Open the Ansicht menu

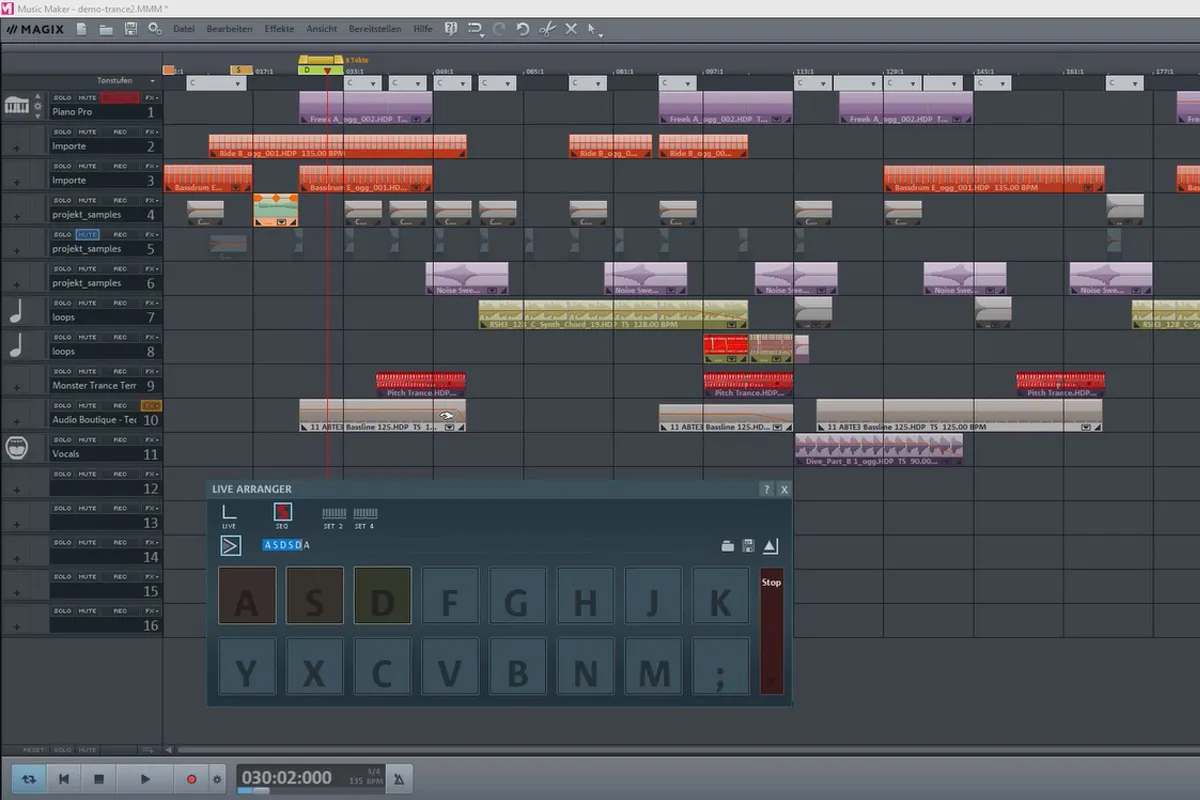point(322,29)
